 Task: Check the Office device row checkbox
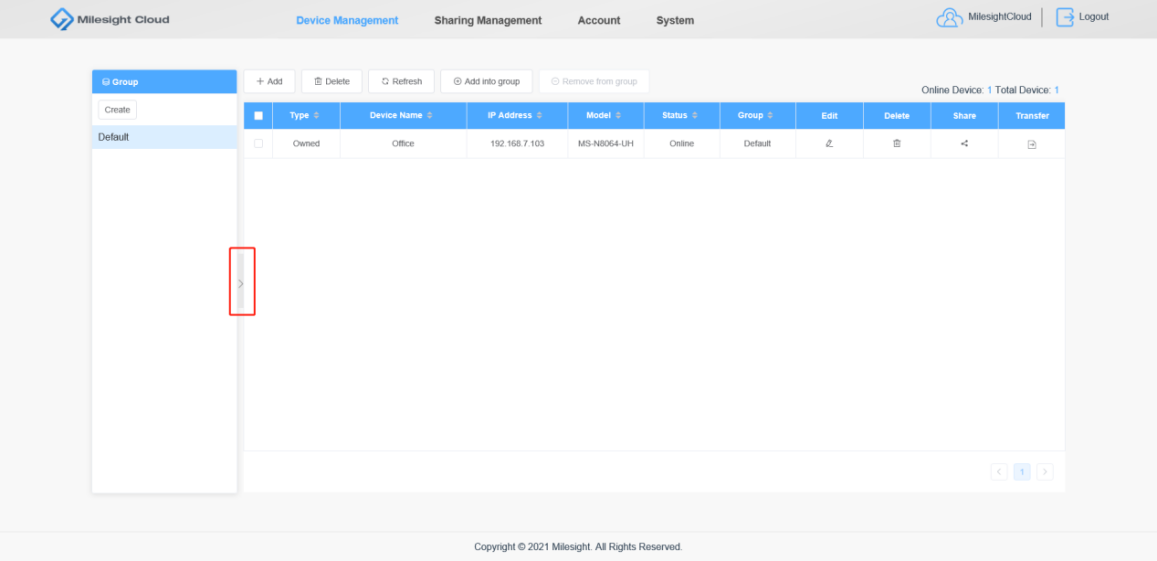pyautogui.click(x=258, y=143)
